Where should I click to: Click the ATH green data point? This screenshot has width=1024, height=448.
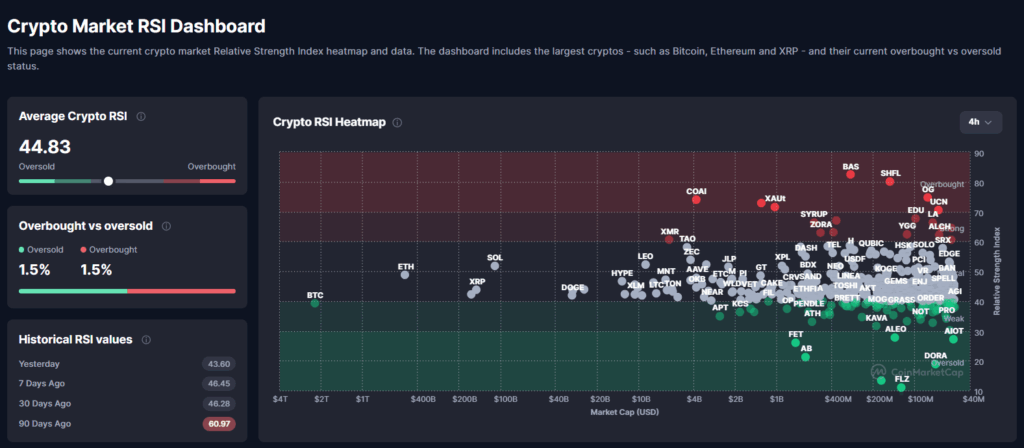[812, 321]
